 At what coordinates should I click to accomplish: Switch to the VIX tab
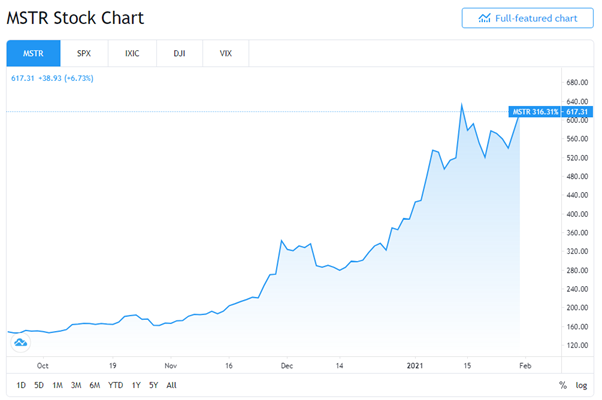click(226, 53)
